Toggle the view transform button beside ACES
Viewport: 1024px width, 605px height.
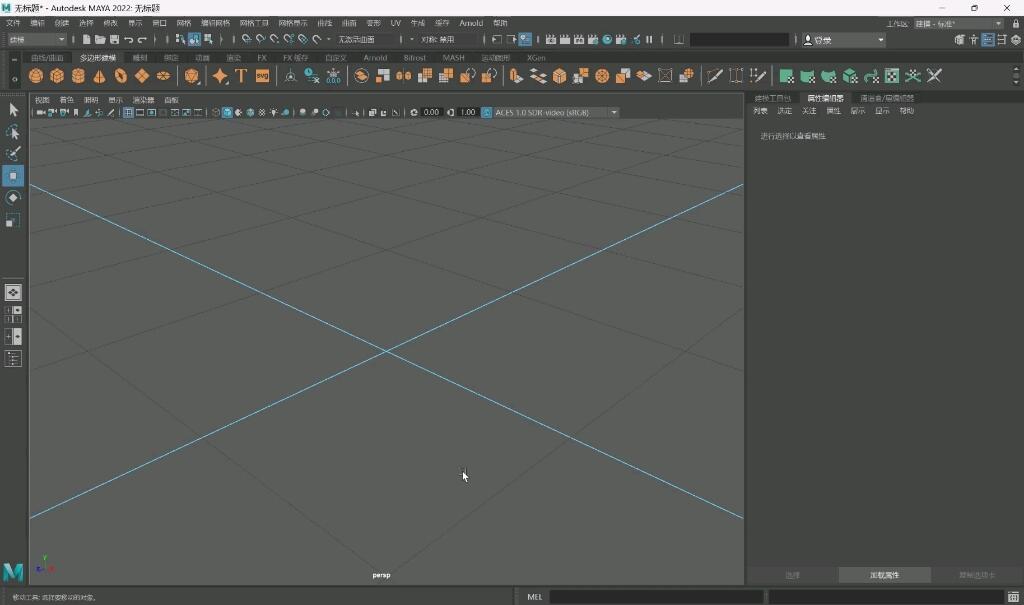tap(487, 112)
